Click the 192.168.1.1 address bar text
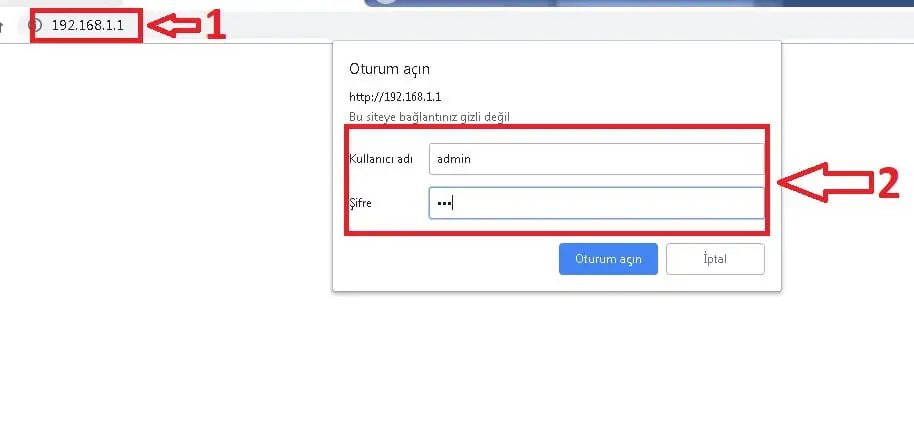Viewport: 914px width, 431px height. 87,25
